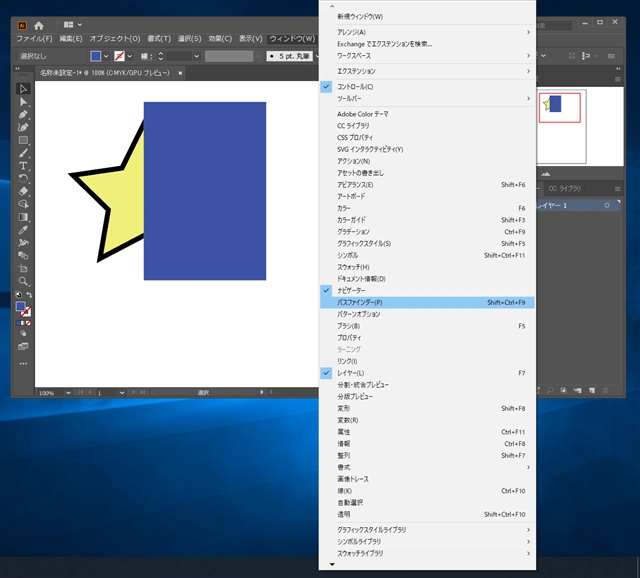
Task: Select the レイヤー 1 row in Layers panel
Action: [x=578, y=205]
